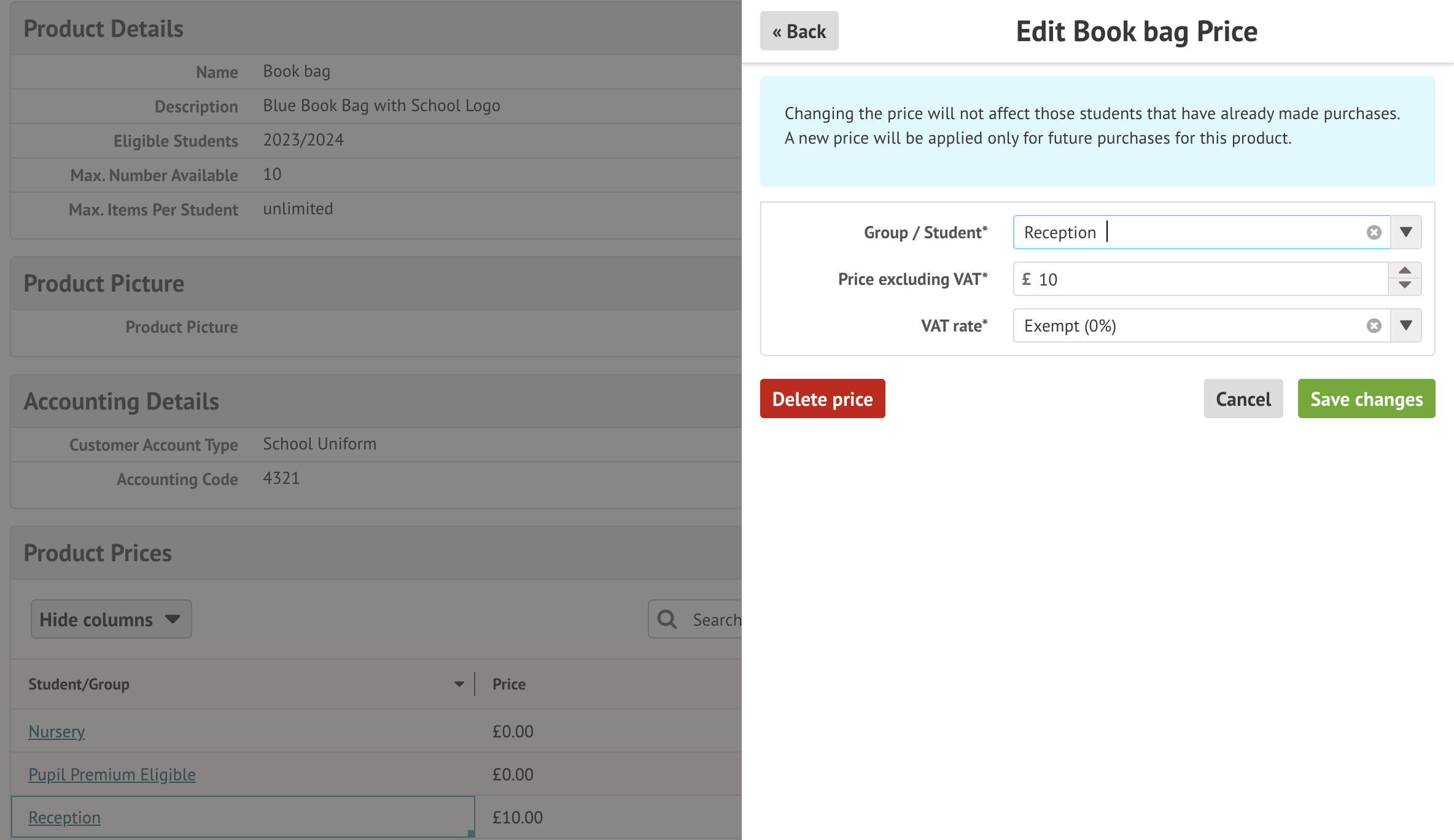This screenshot has height=840, width=1454.
Task: Decrease the price using the down arrow
Action: tap(1404, 286)
